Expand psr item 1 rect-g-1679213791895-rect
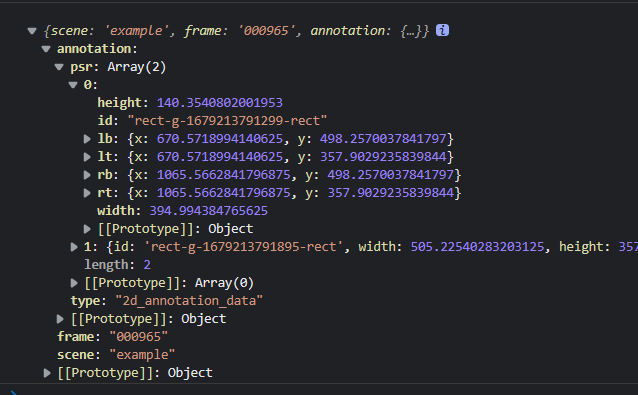The height and width of the screenshot is (395, 638). [x=74, y=247]
